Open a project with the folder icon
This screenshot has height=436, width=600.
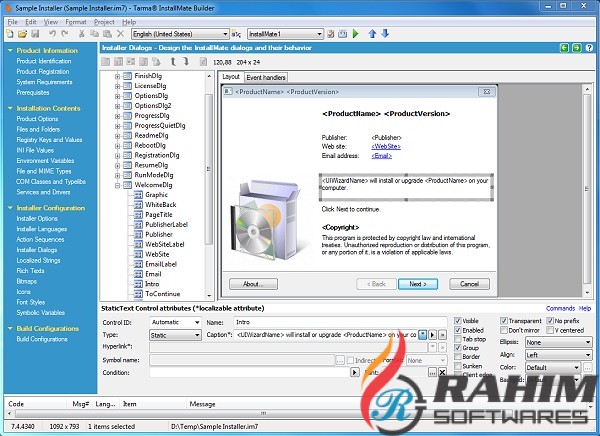click(x=23, y=34)
